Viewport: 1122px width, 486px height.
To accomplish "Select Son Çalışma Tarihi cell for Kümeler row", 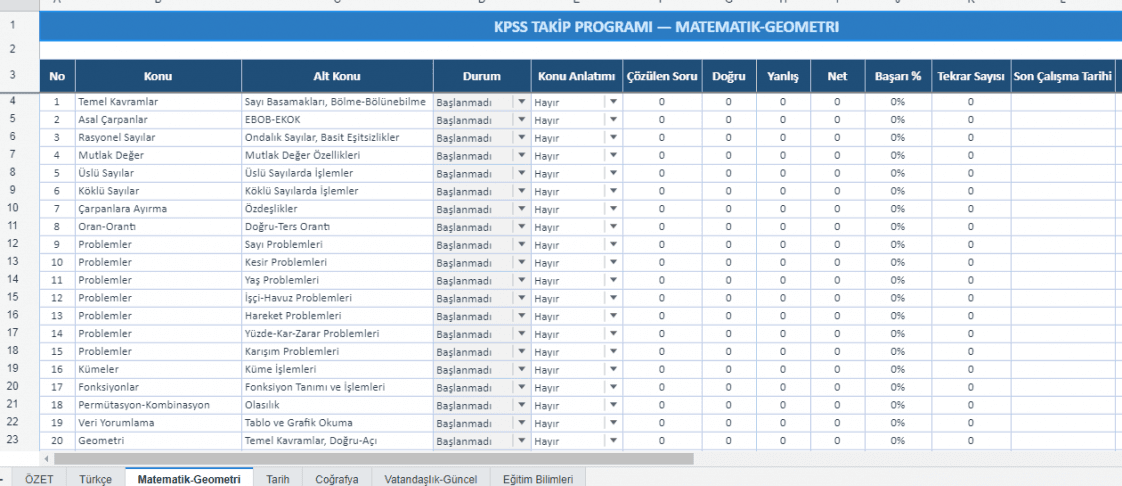I will point(1063,369).
